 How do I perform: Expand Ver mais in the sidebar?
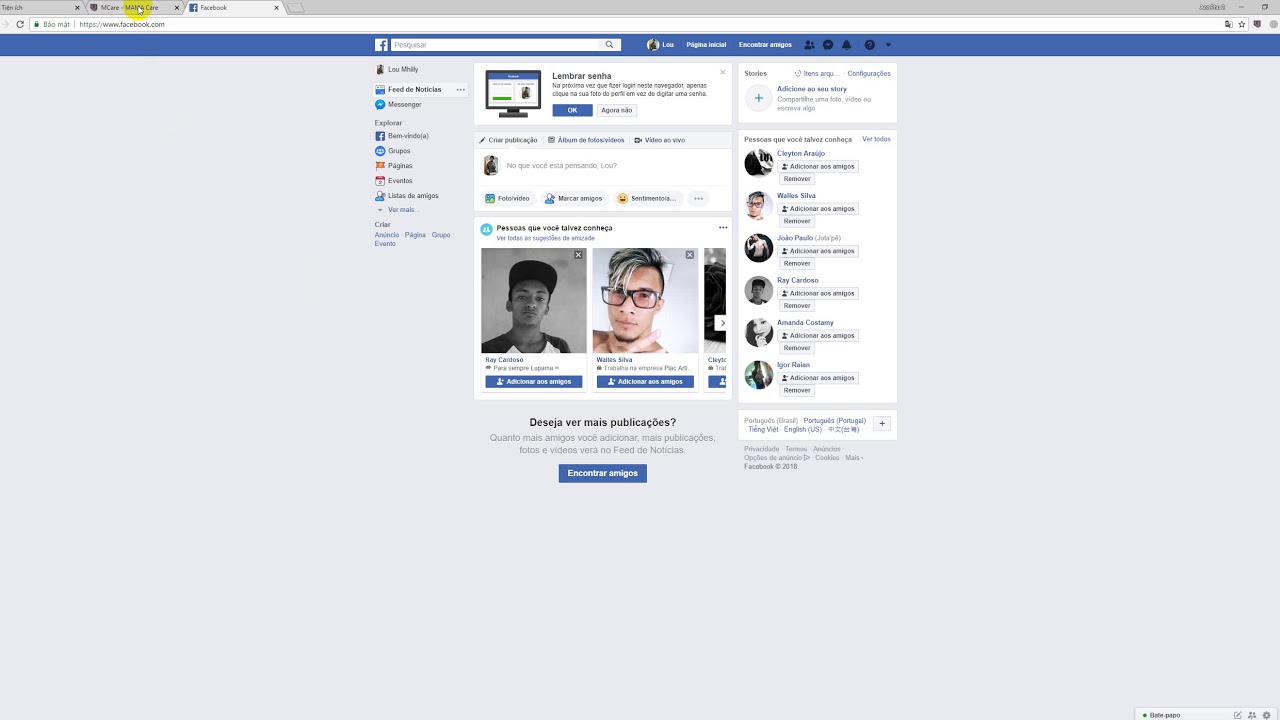tap(401, 210)
